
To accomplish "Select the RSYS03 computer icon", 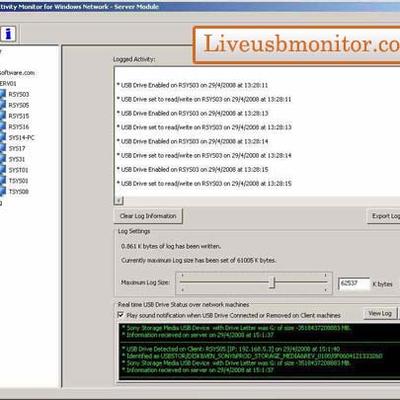I will click(x=3, y=94).
